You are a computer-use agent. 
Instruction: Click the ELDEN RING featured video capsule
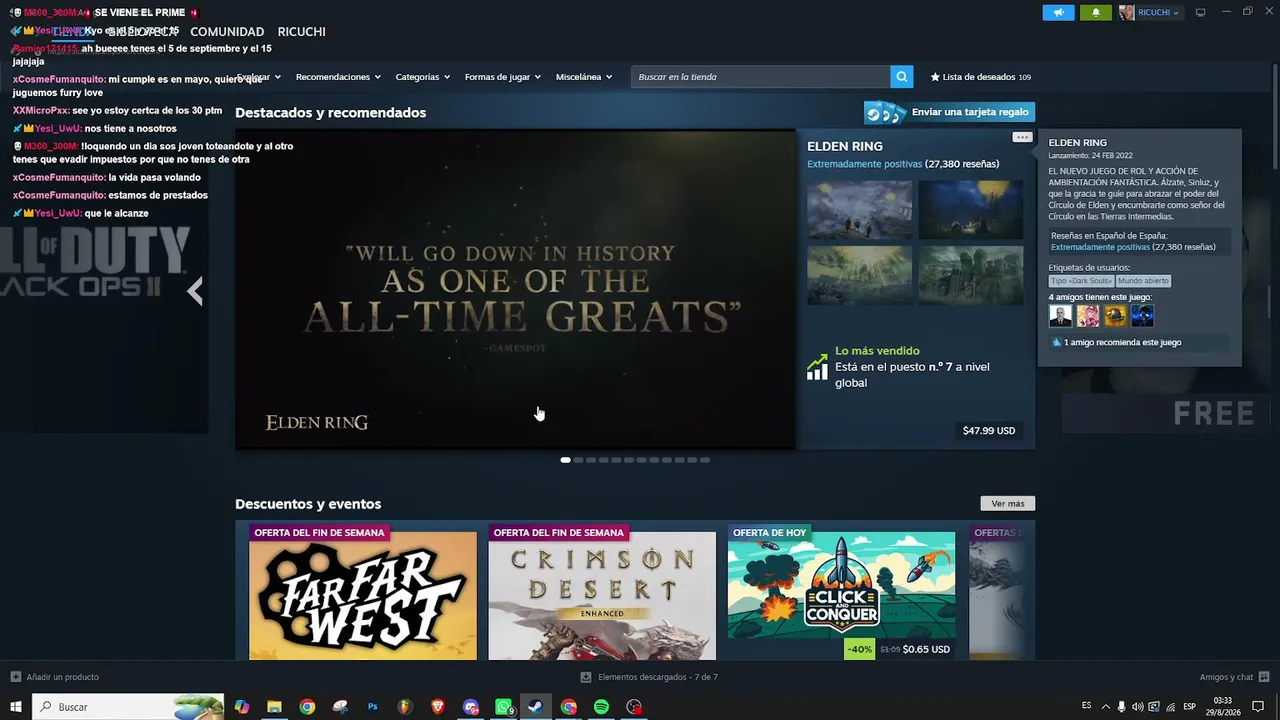tap(515, 290)
